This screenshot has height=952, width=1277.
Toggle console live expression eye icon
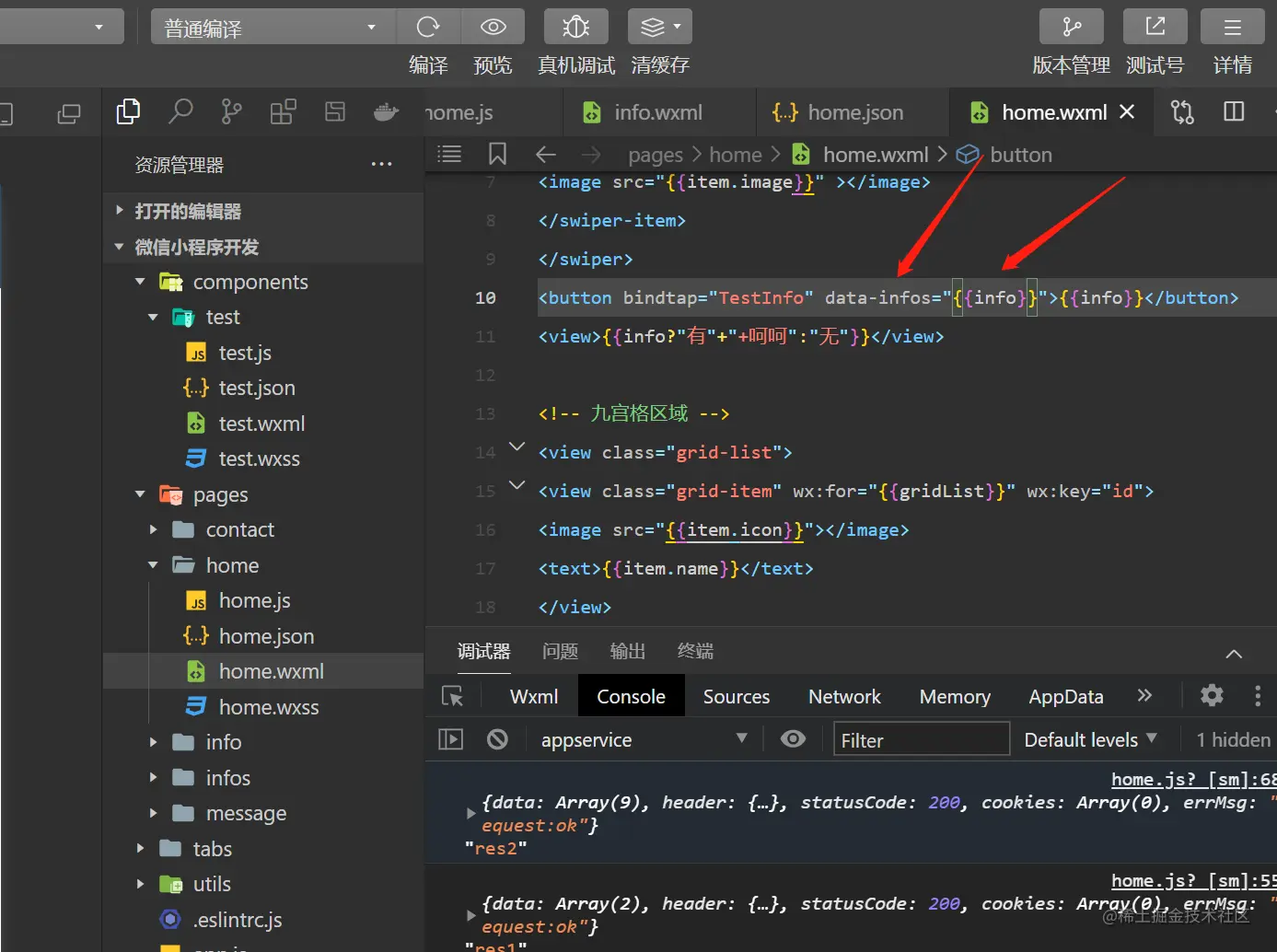click(793, 739)
